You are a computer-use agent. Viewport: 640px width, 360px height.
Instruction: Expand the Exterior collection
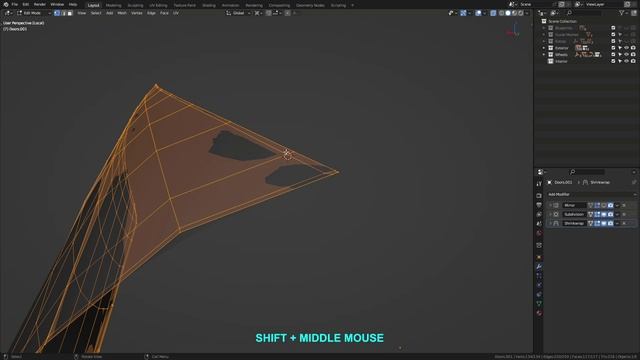click(544, 48)
